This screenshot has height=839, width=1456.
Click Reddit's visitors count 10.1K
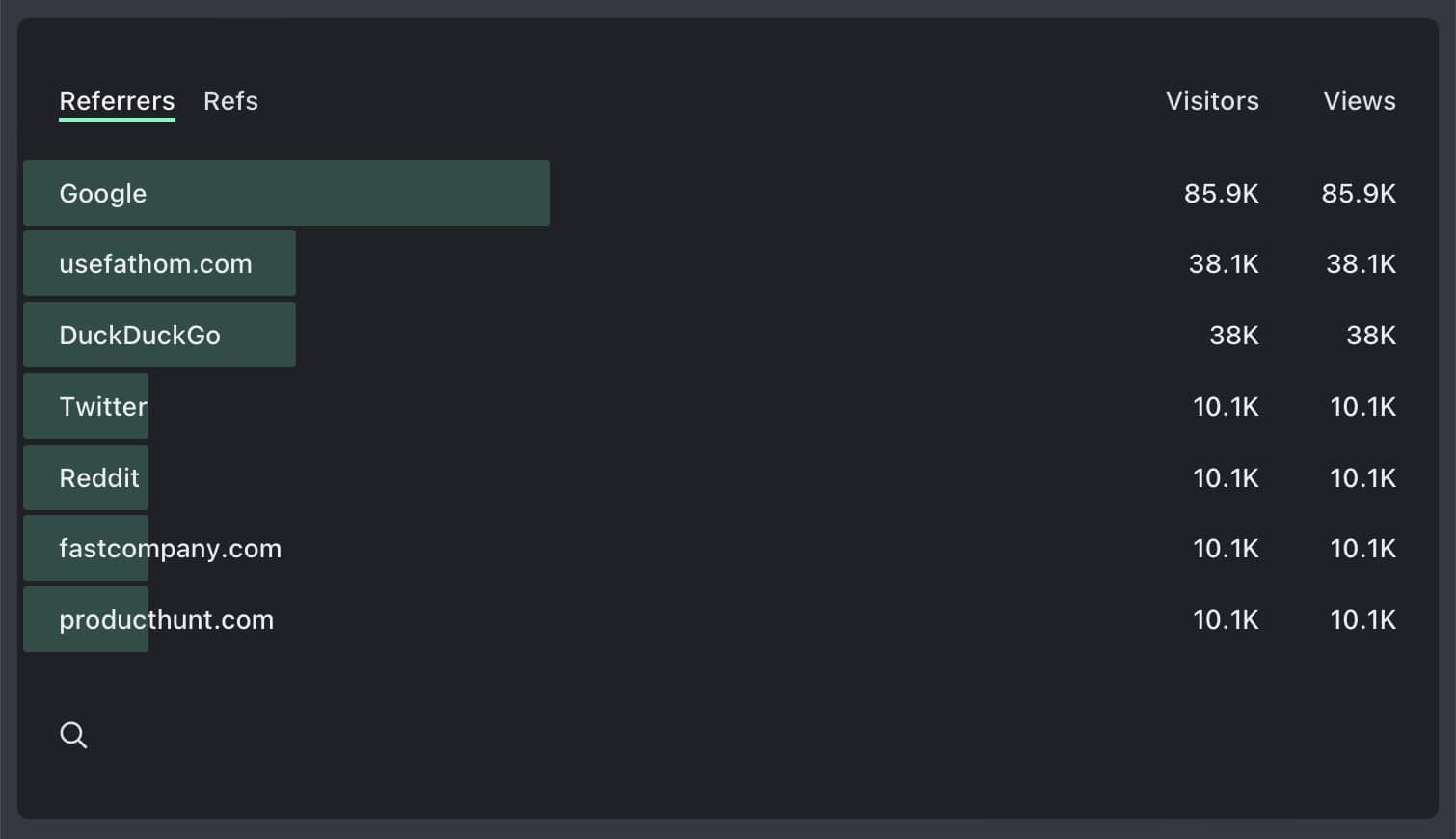tap(1226, 477)
